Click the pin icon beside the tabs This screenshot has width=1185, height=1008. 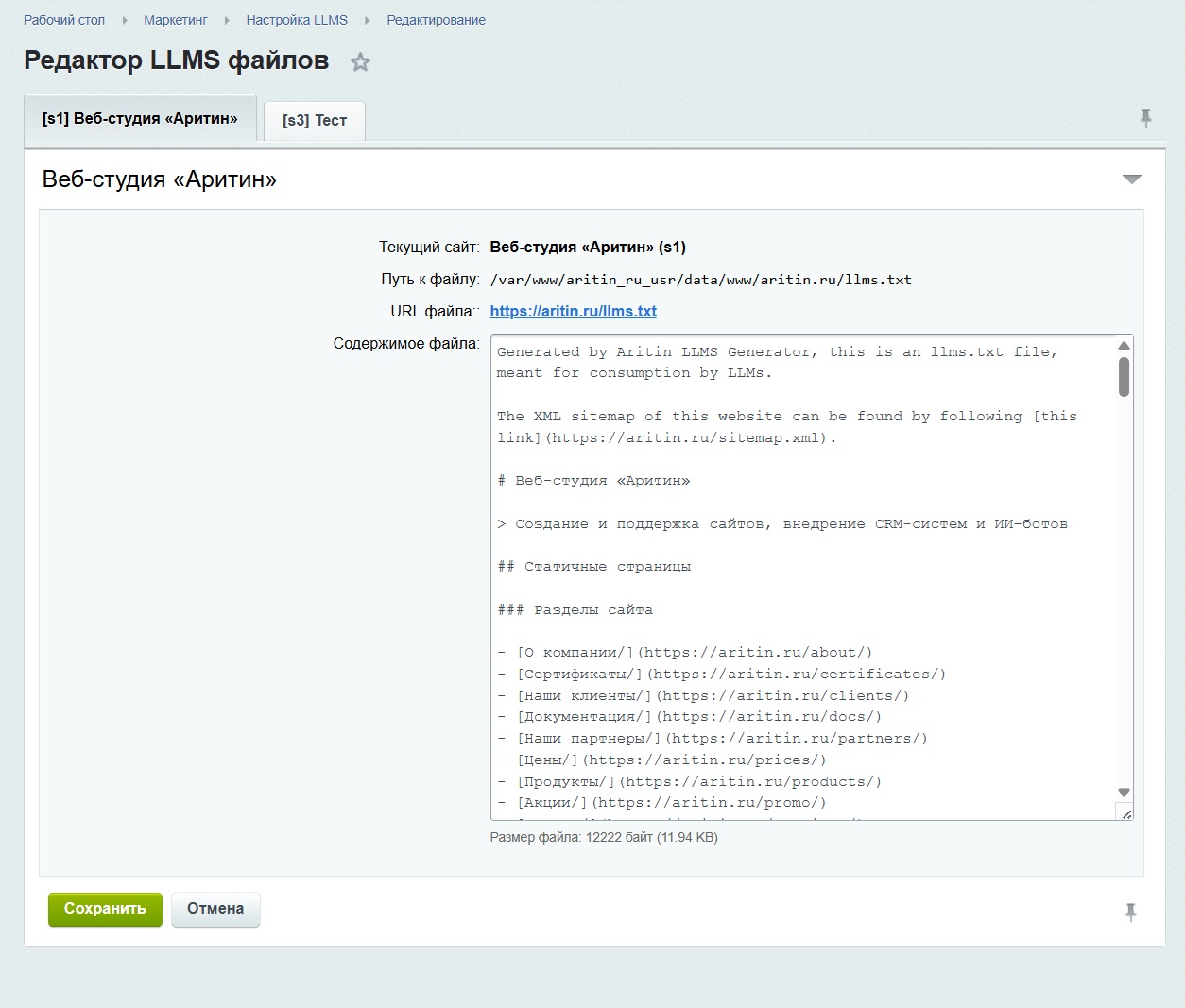tap(1145, 118)
